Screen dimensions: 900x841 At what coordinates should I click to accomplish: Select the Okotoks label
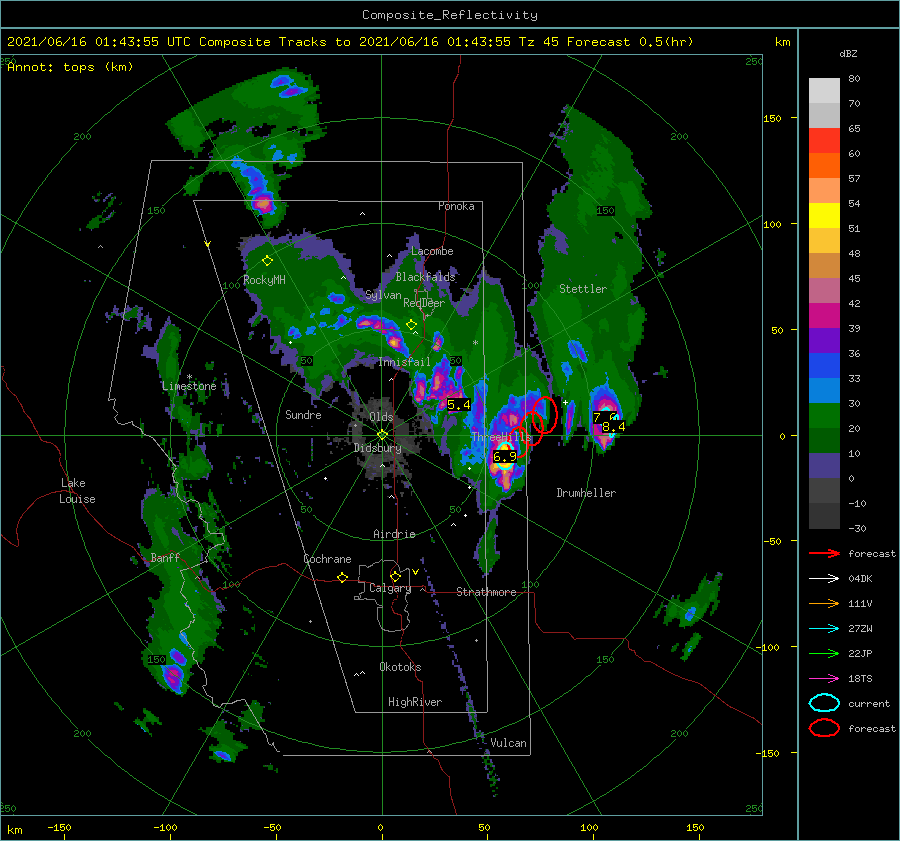(400, 667)
